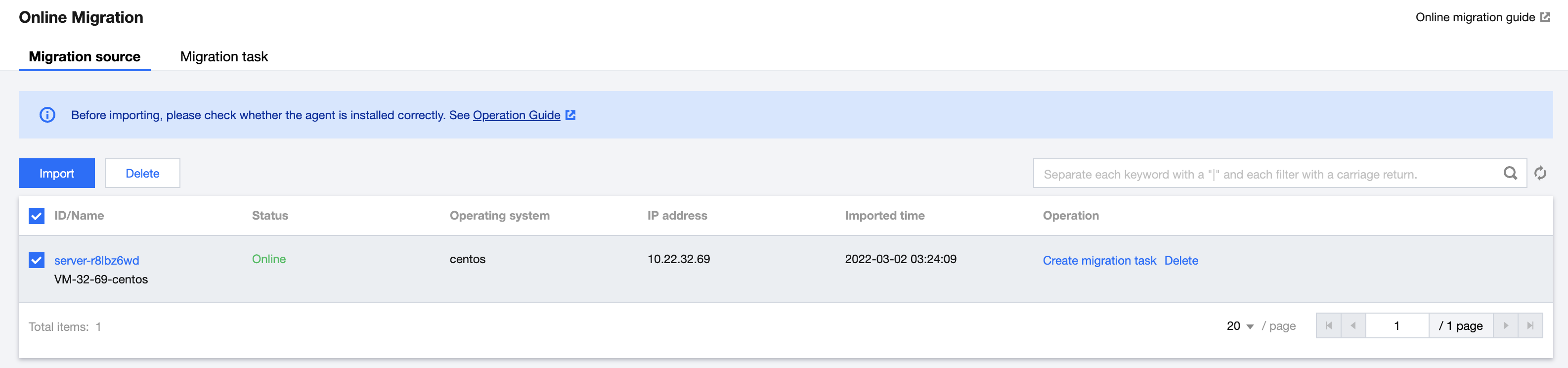
Task: Open the 20 per page dropdown
Action: coord(1240,326)
